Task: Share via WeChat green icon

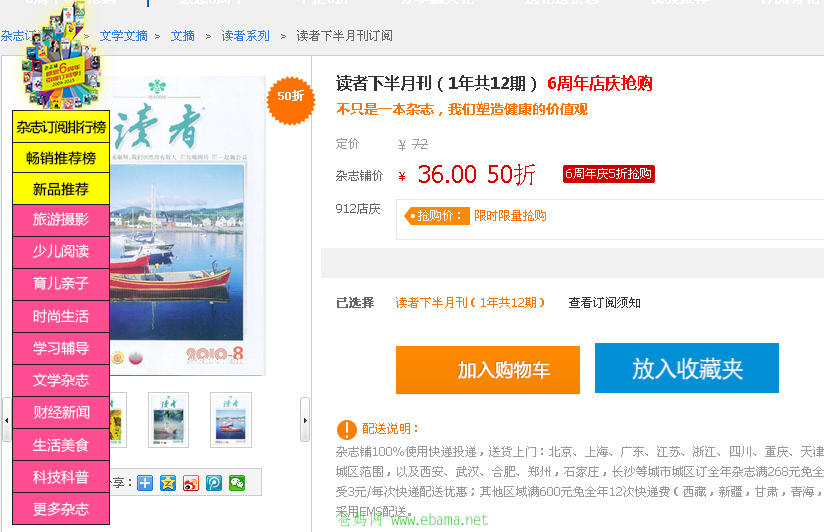Action: [x=237, y=483]
